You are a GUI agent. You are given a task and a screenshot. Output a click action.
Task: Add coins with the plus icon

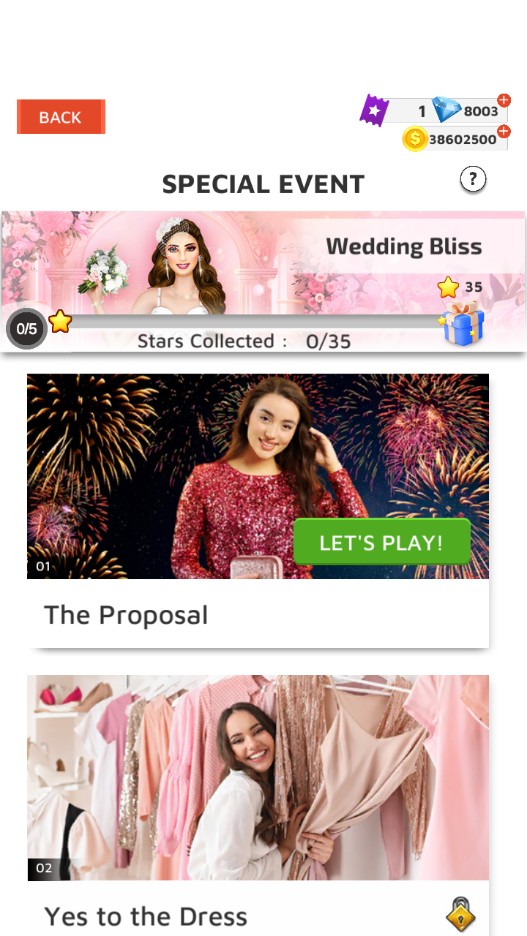tap(504, 131)
